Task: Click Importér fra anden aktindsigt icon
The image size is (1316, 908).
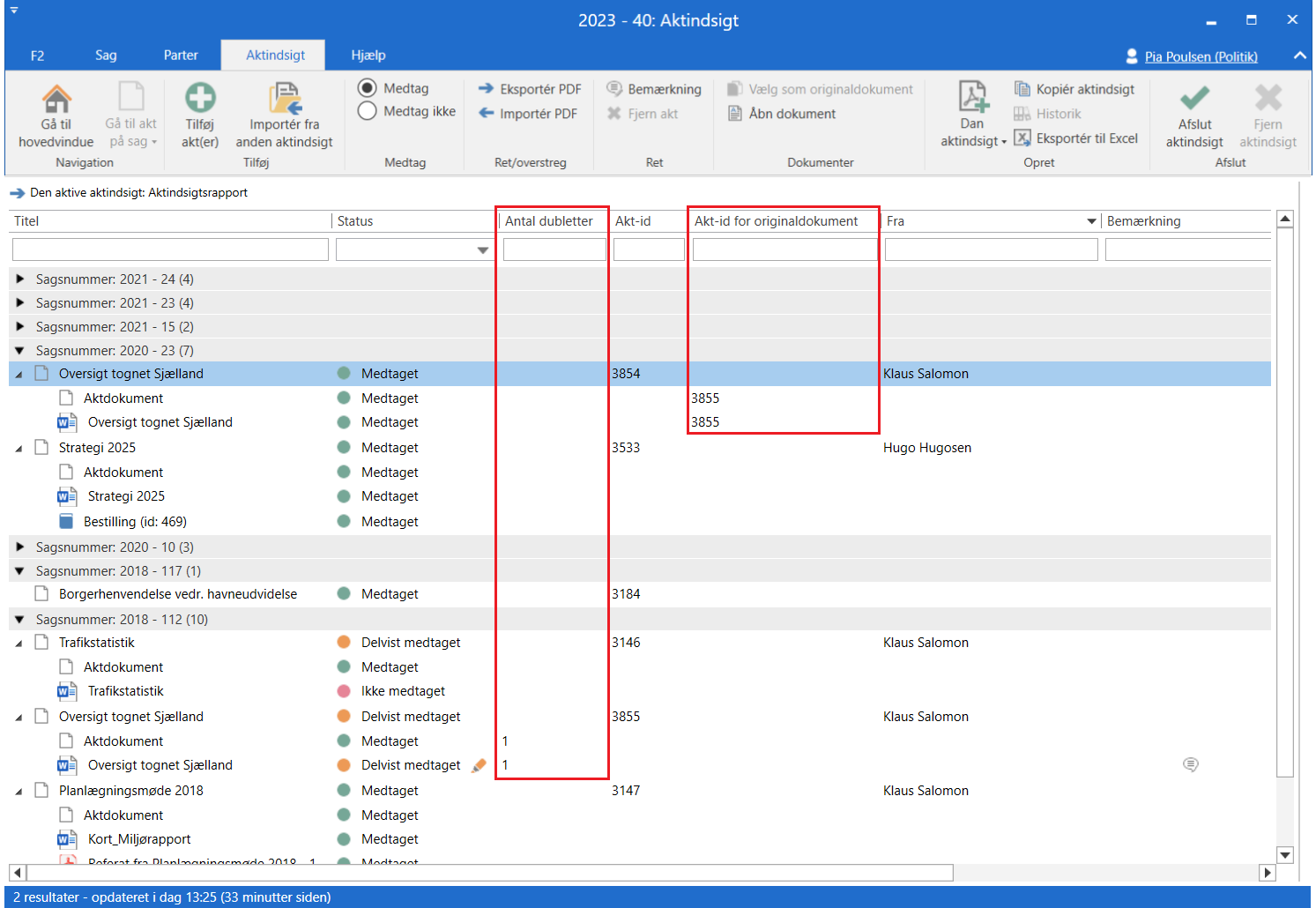Action: [285, 98]
